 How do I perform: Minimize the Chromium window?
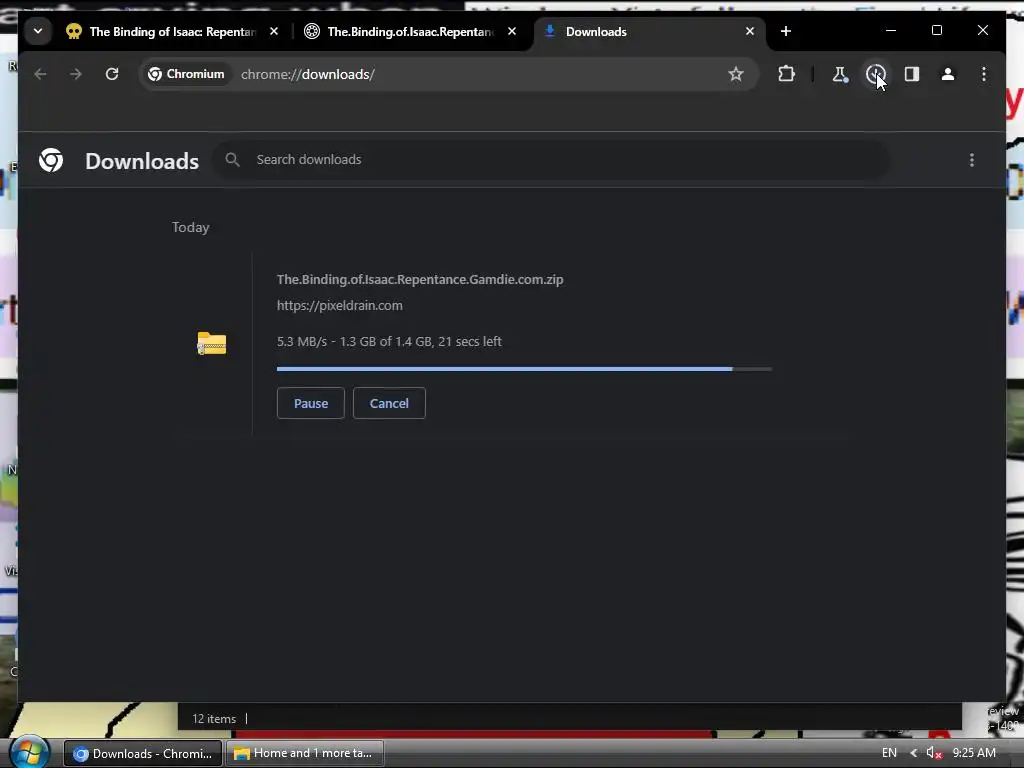coord(891,31)
